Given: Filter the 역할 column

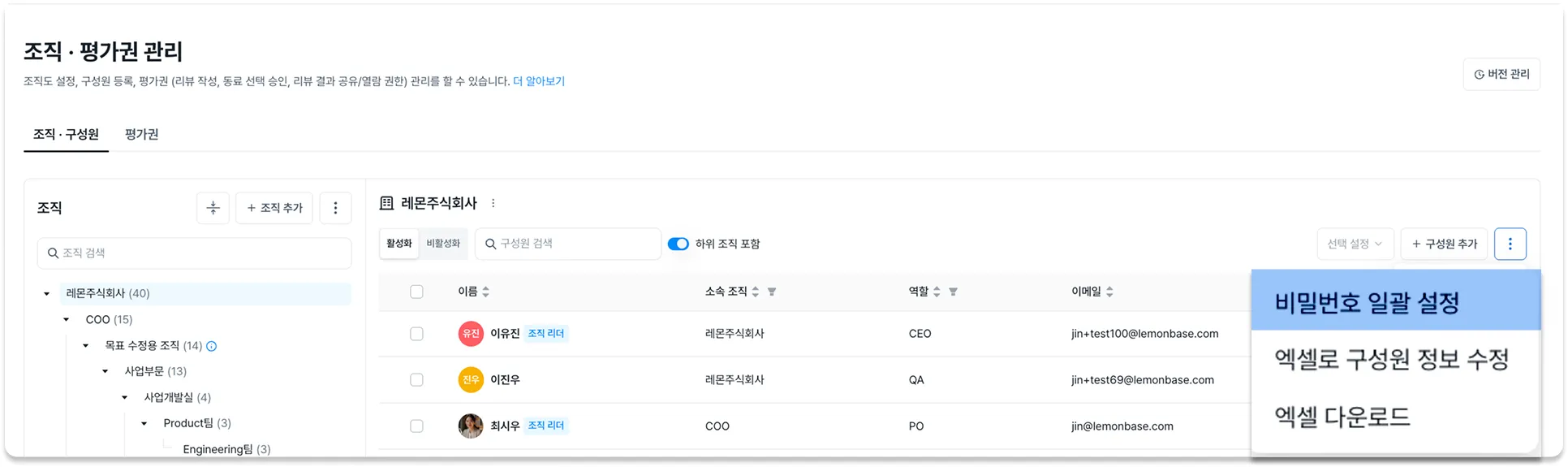Looking at the screenshot, I should click(953, 292).
